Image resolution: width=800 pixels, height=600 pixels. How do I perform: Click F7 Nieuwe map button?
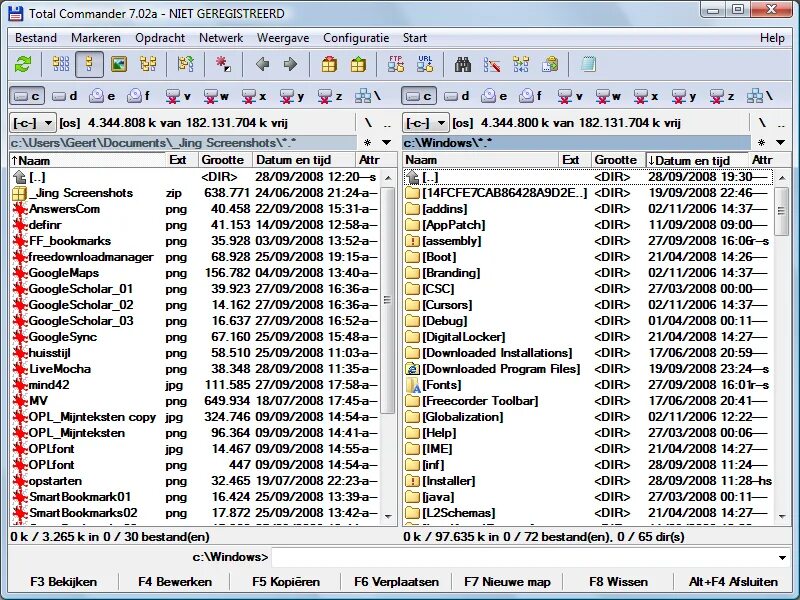pyautogui.click(x=508, y=582)
